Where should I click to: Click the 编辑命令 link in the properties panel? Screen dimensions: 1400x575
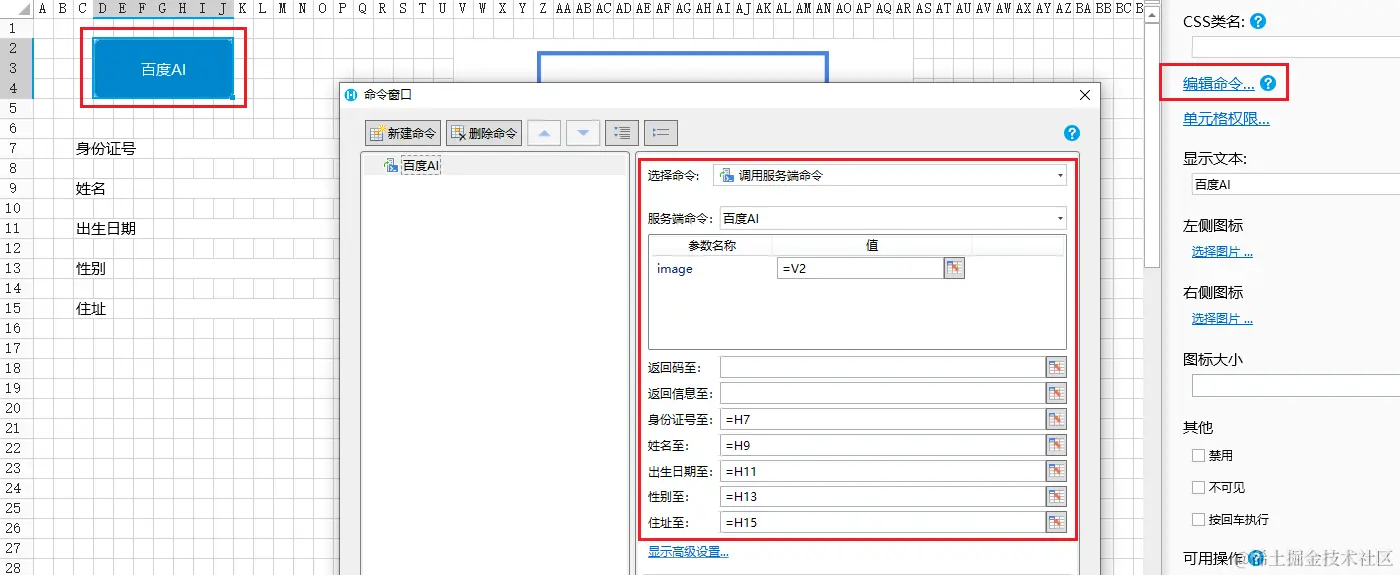pos(1218,84)
